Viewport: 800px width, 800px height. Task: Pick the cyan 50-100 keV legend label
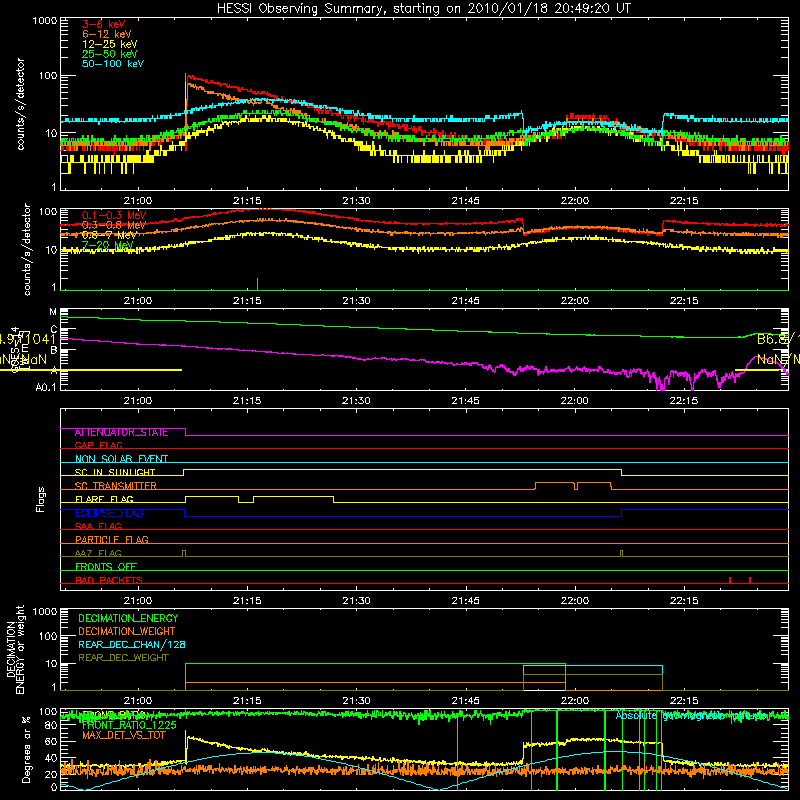[x=113, y=64]
